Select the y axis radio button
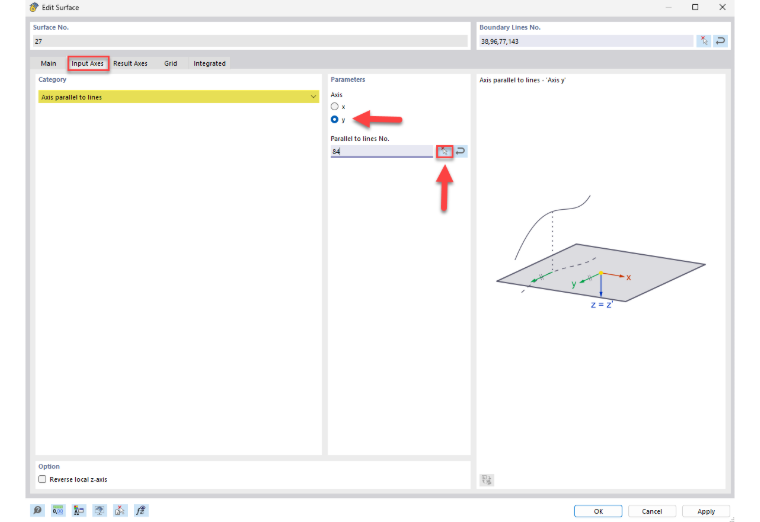Viewport: 760px width, 522px height. click(334, 119)
